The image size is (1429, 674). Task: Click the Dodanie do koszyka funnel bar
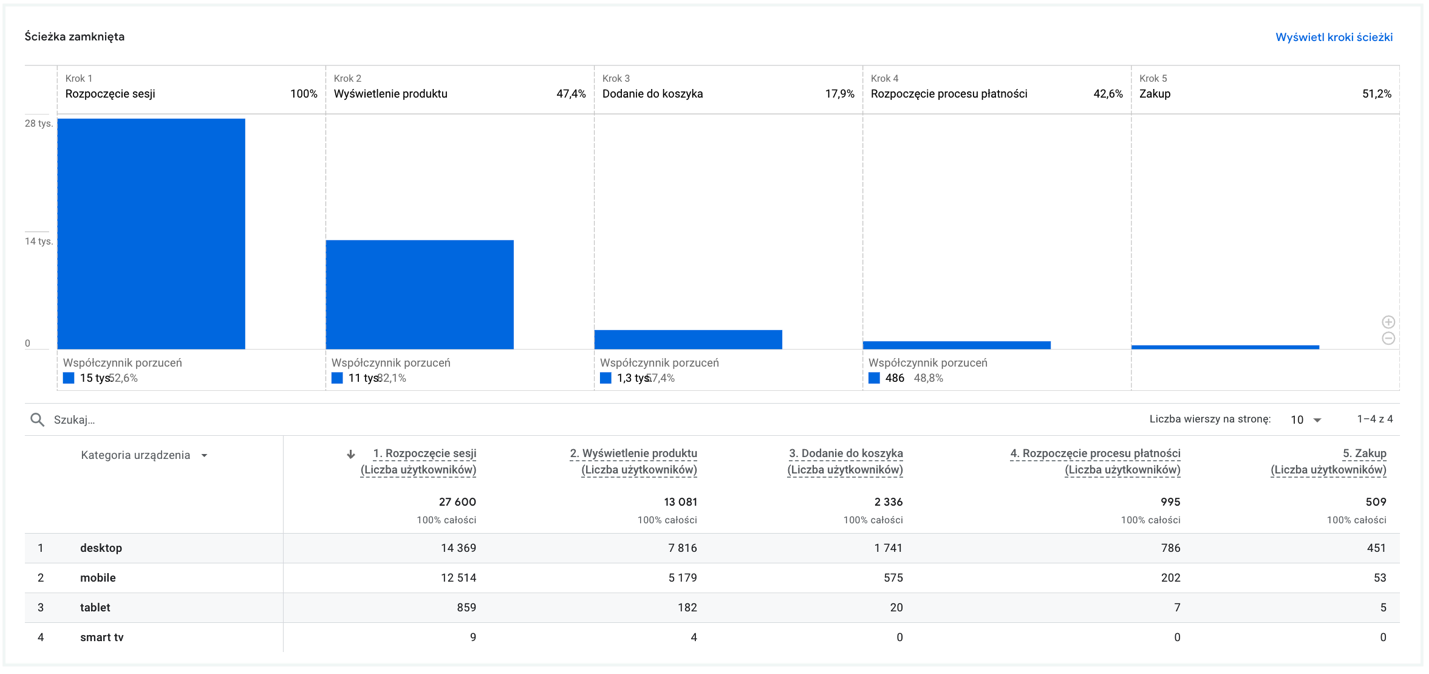coord(688,340)
